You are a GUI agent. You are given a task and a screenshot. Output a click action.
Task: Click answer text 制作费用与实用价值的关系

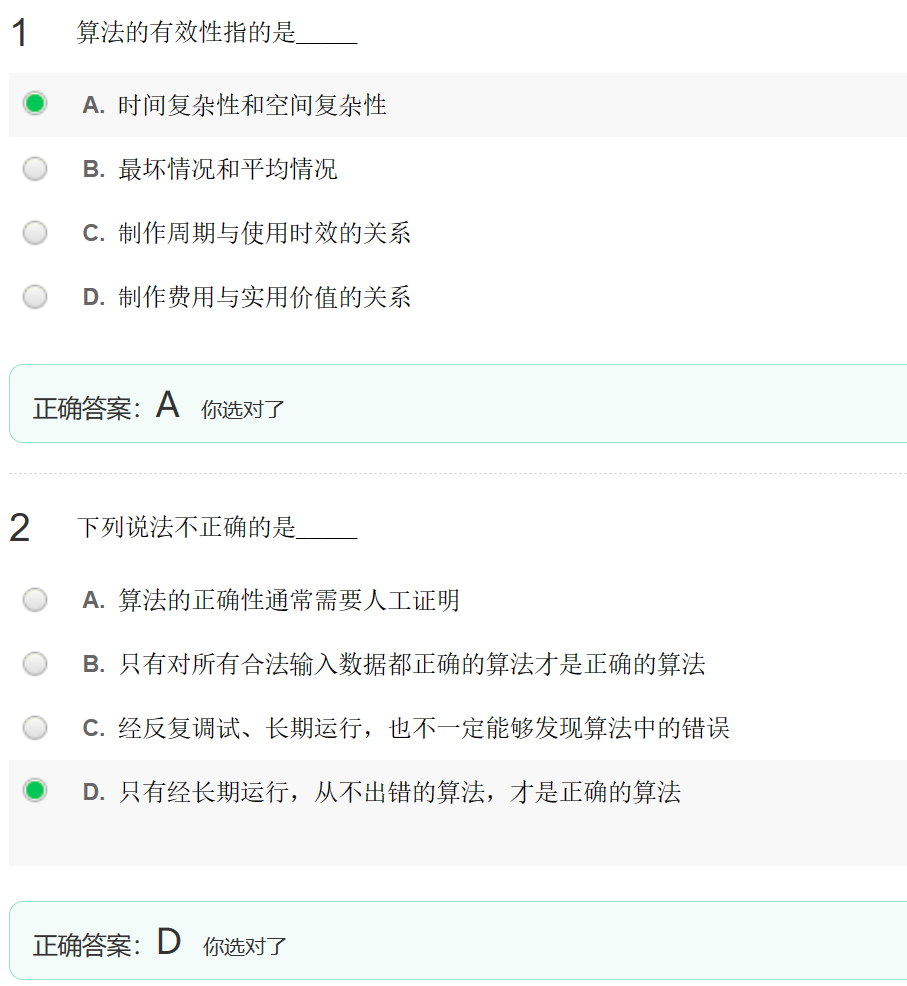[x=264, y=297]
